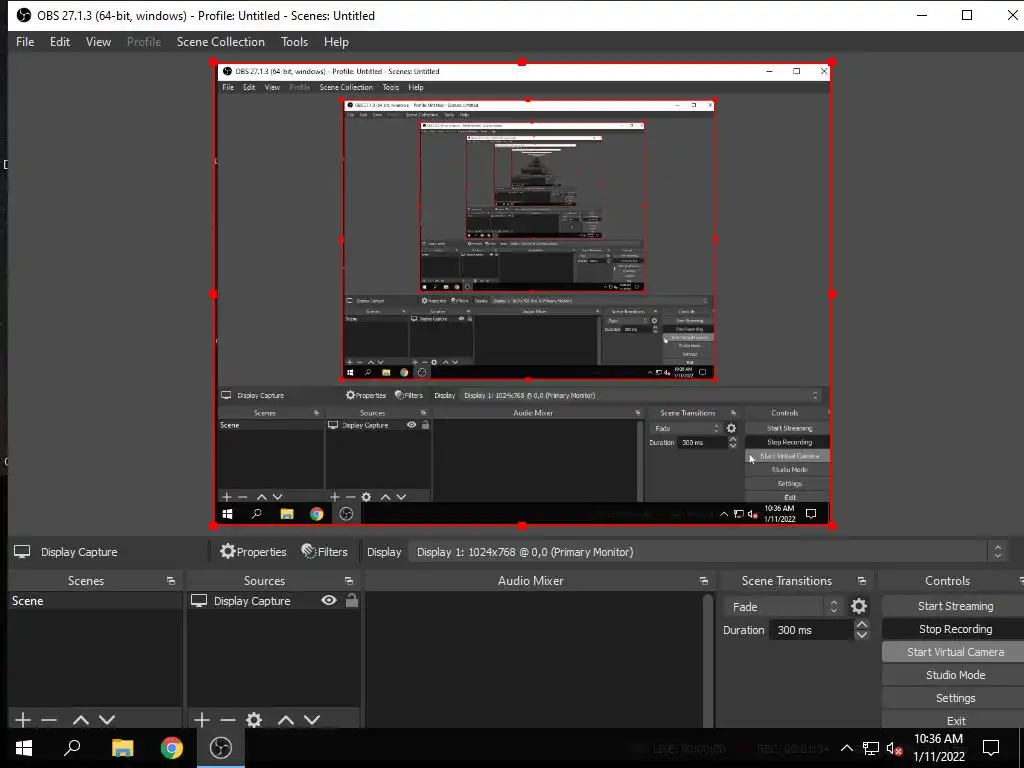Image resolution: width=1024 pixels, height=768 pixels.
Task: Toggle Display Capture visibility eye
Action: pos(328,600)
